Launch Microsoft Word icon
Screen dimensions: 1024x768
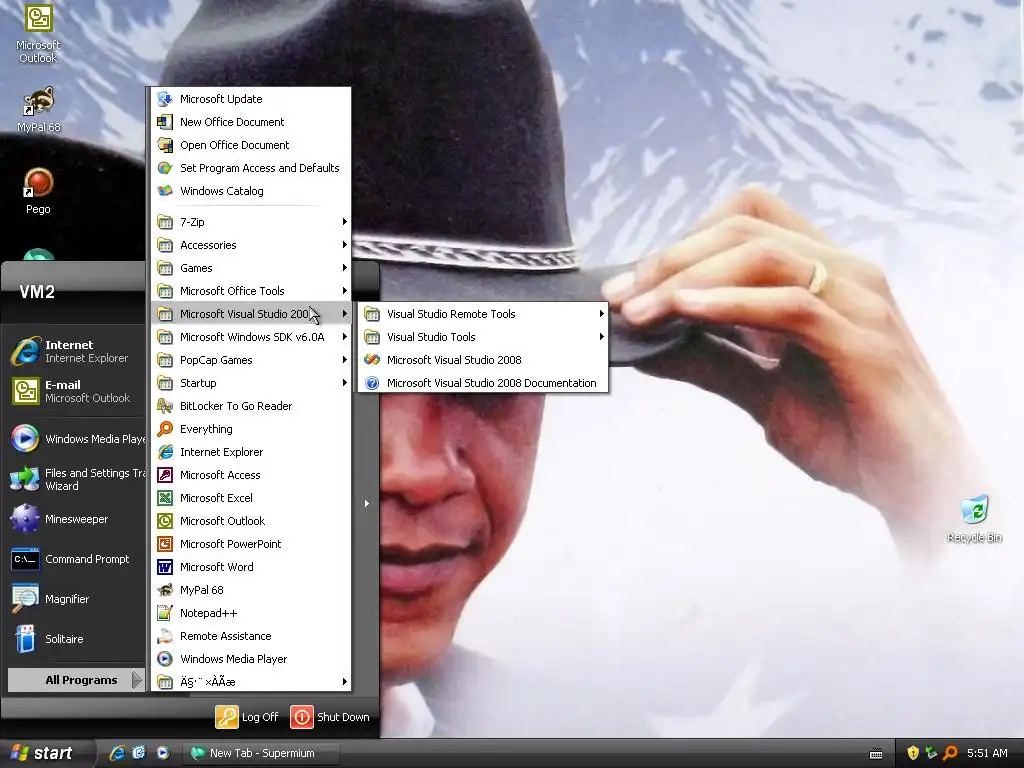point(165,567)
